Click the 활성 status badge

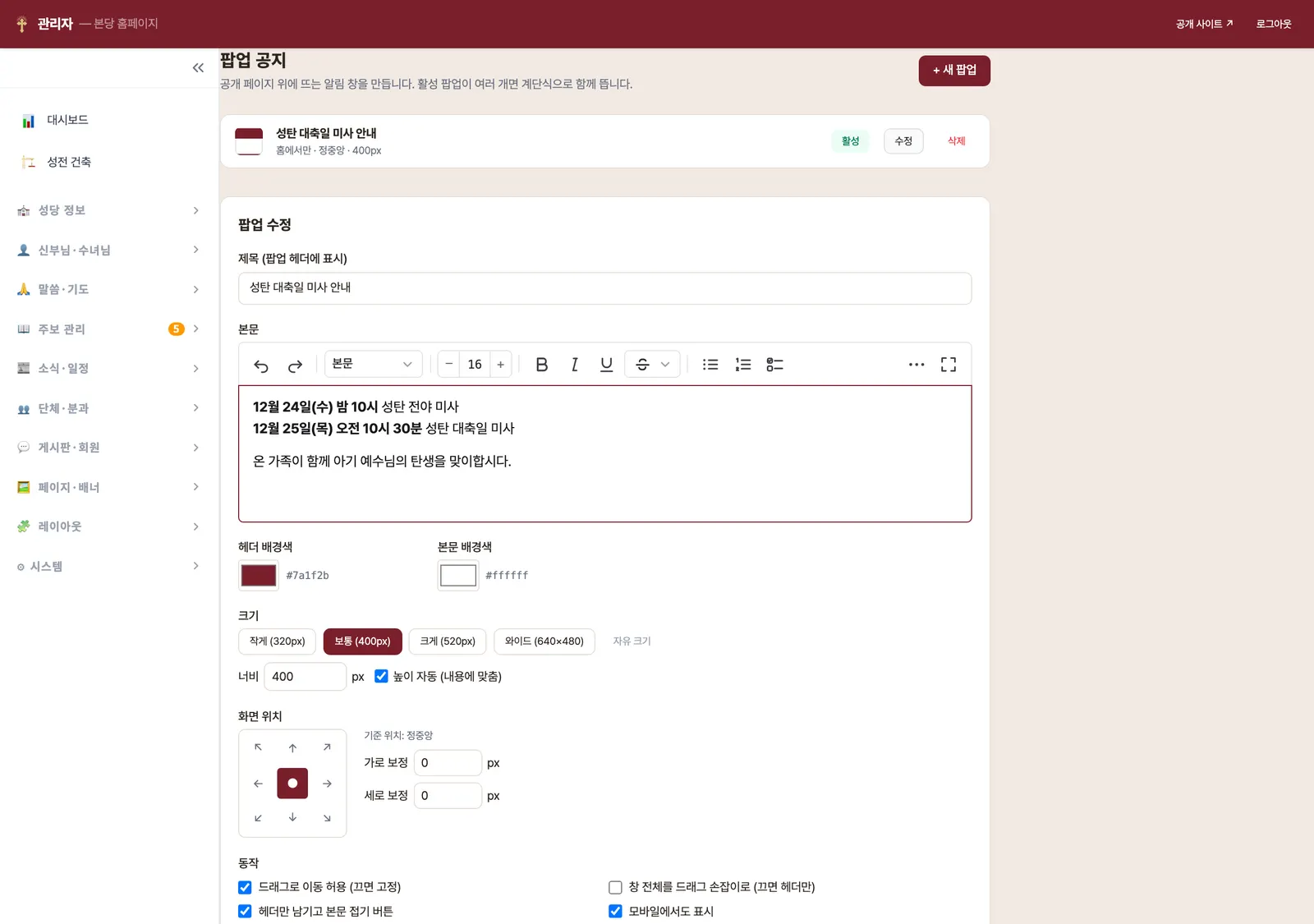[x=850, y=141]
